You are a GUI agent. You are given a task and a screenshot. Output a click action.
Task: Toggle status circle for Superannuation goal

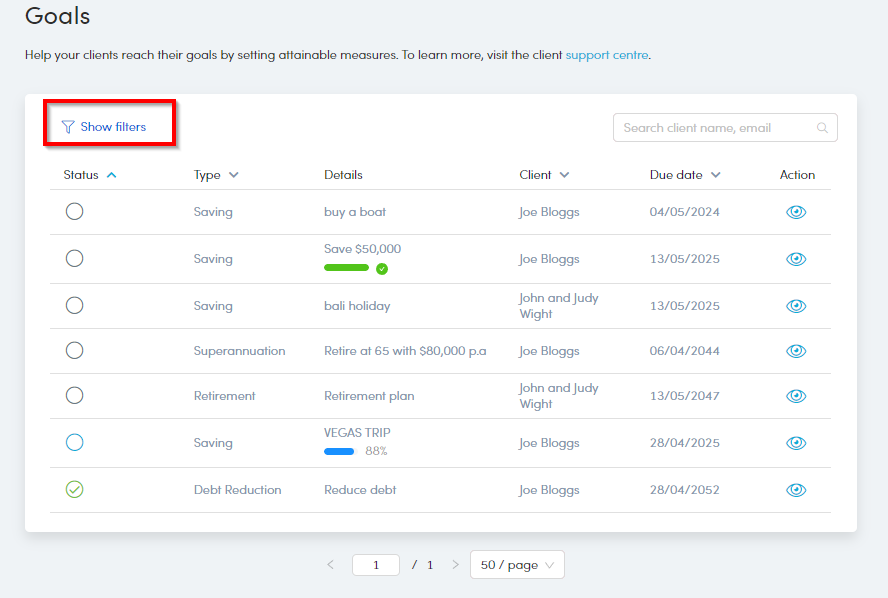point(74,350)
